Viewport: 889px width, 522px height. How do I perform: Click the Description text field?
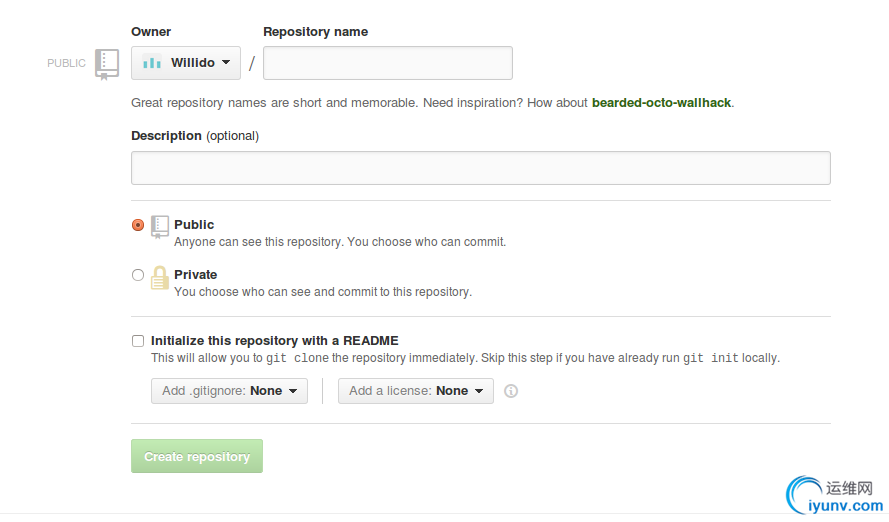pos(480,168)
